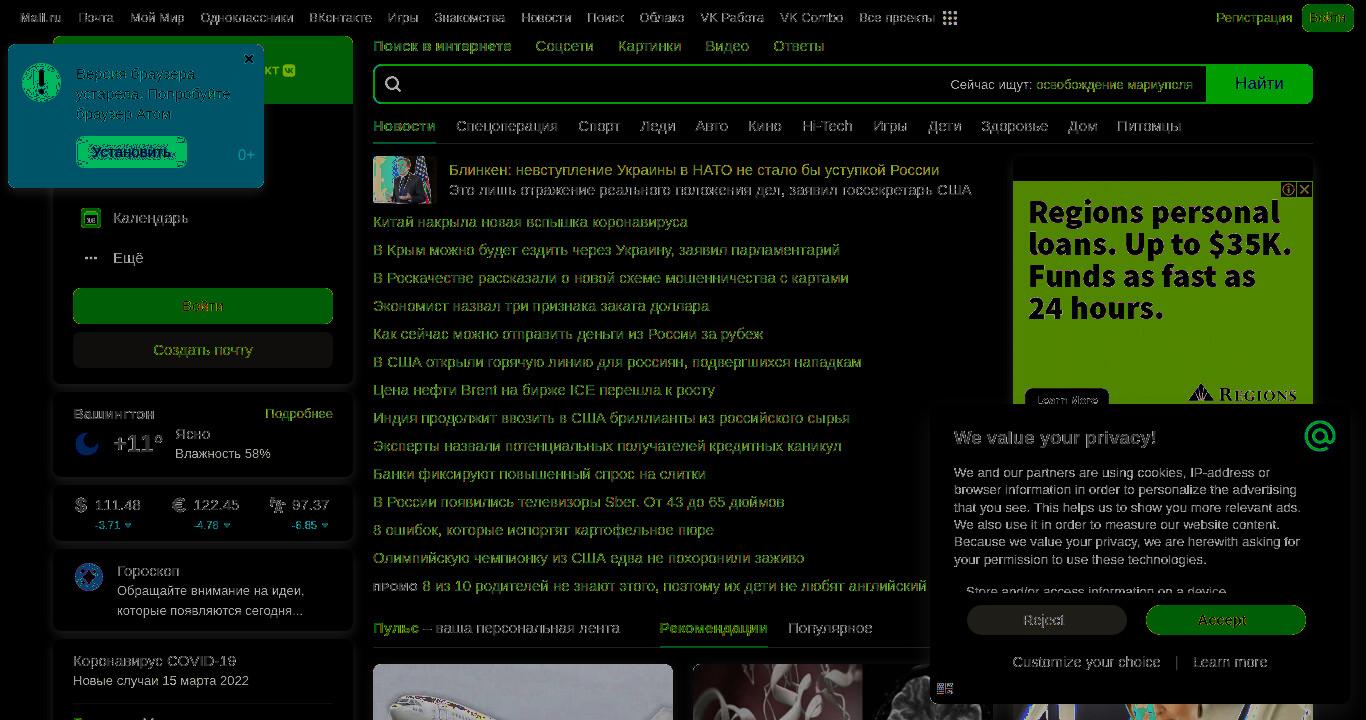This screenshot has width=1366, height=720.
Task: Open the Learn more privacy link
Action: coord(1230,662)
